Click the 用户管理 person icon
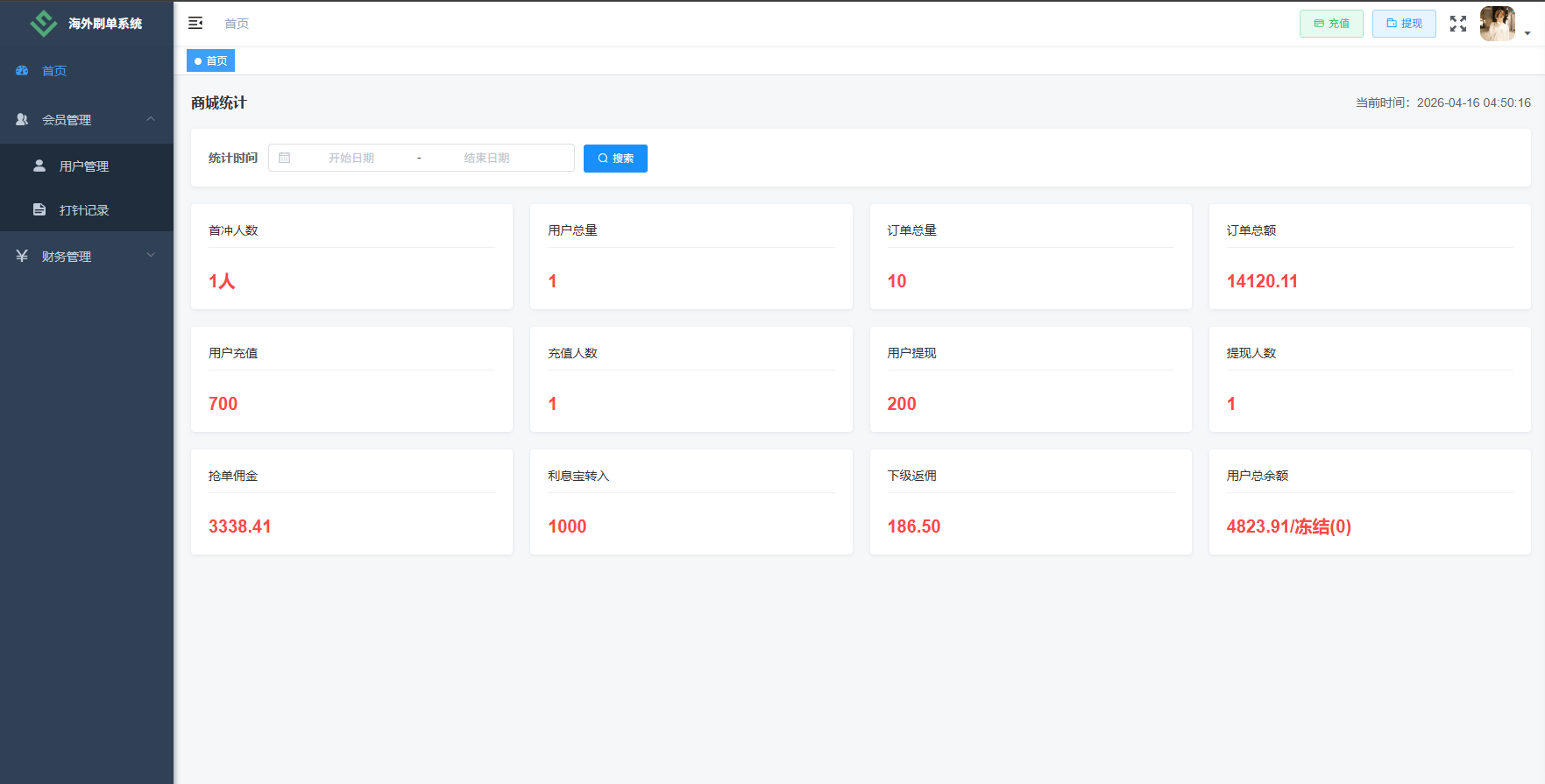 39,166
